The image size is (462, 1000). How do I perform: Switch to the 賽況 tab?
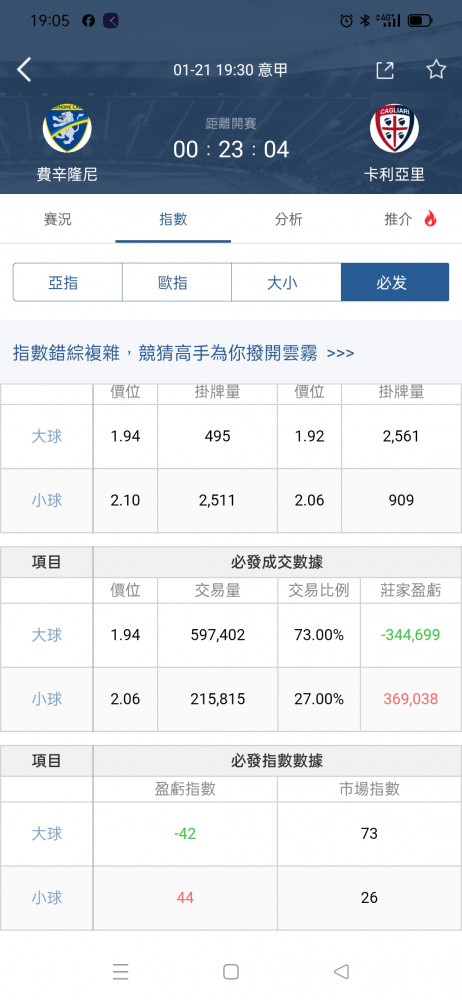click(57, 219)
